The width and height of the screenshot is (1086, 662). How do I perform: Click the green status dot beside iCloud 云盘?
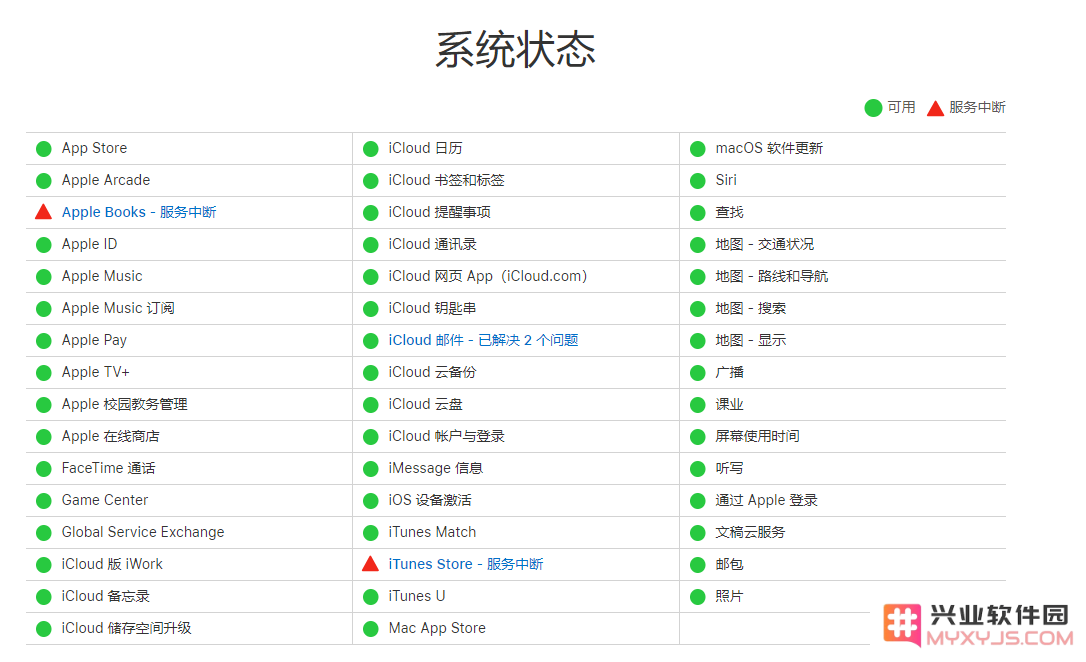pyautogui.click(x=371, y=404)
